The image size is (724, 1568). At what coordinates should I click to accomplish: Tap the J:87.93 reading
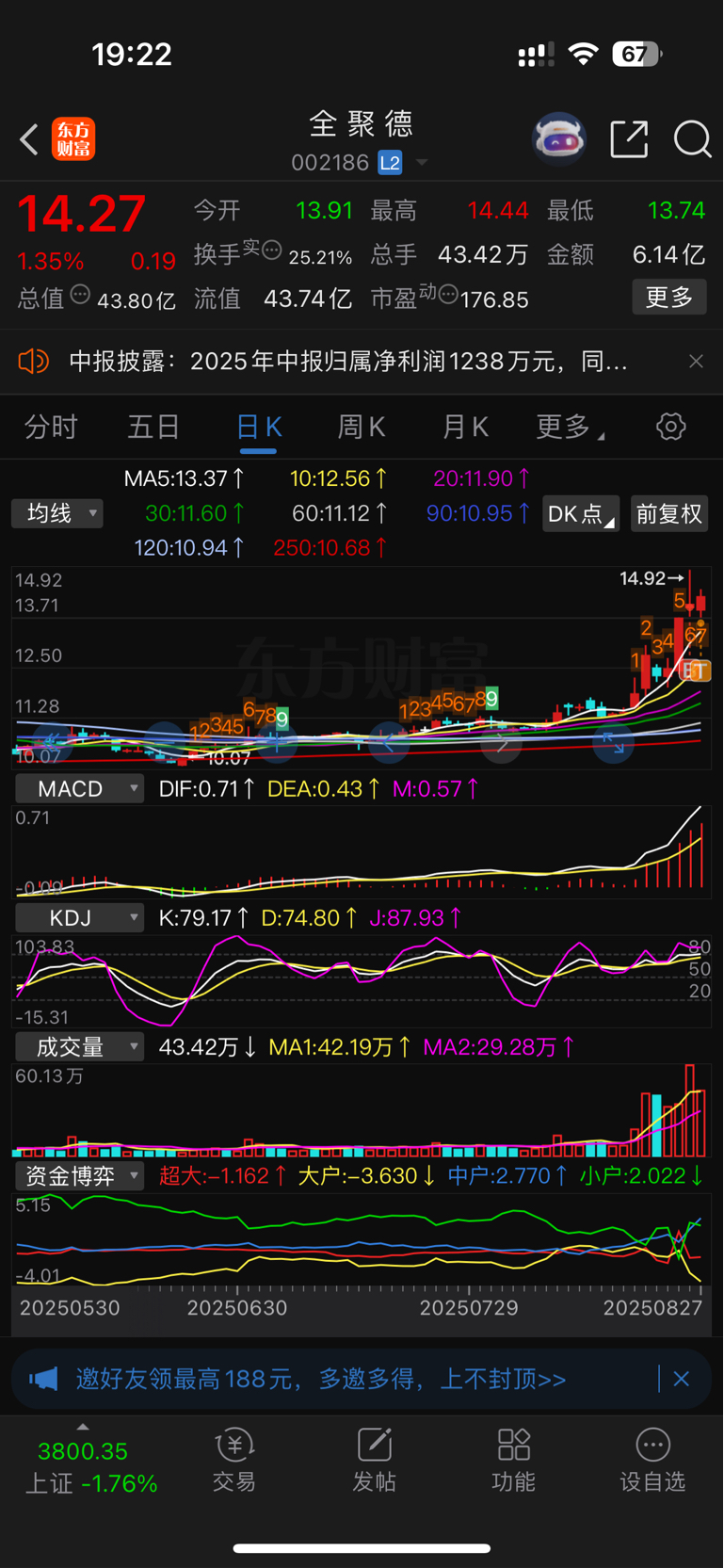(x=415, y=917)
